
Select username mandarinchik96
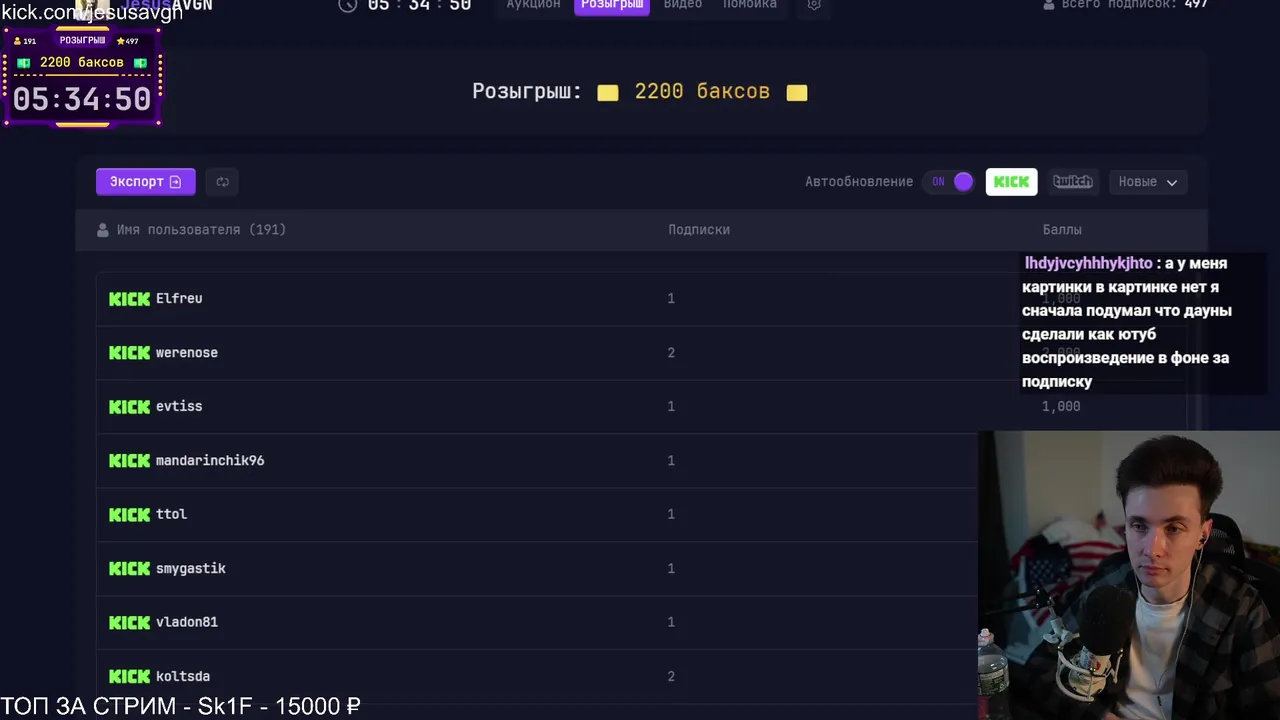pos(210,460)
